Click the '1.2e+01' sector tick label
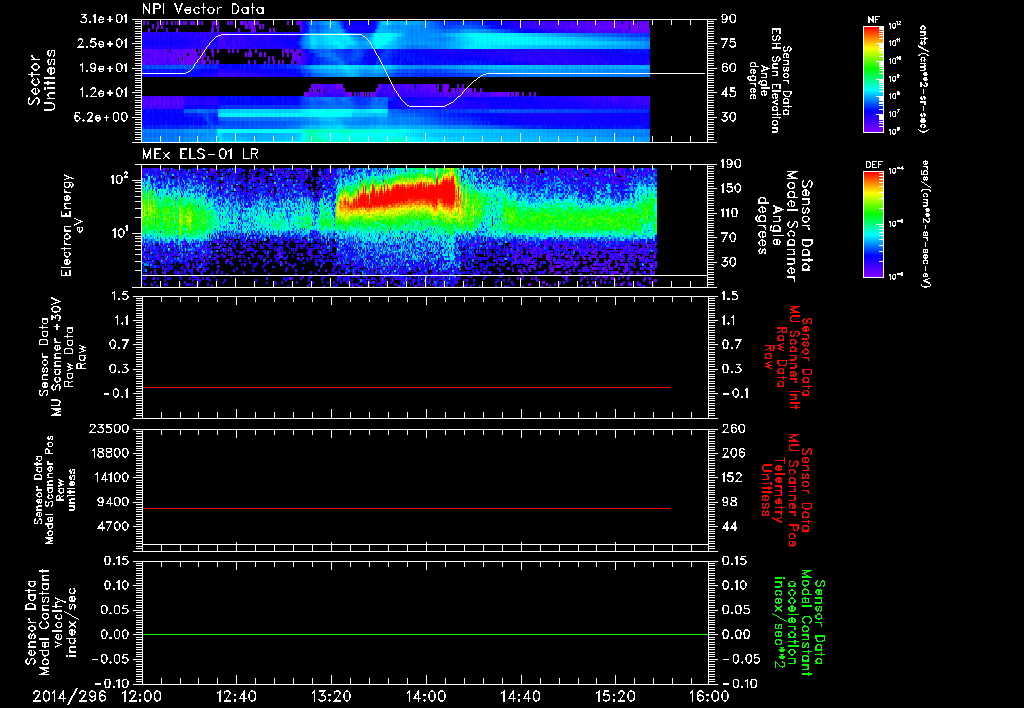1024x708 pixels. pos(104,93)
